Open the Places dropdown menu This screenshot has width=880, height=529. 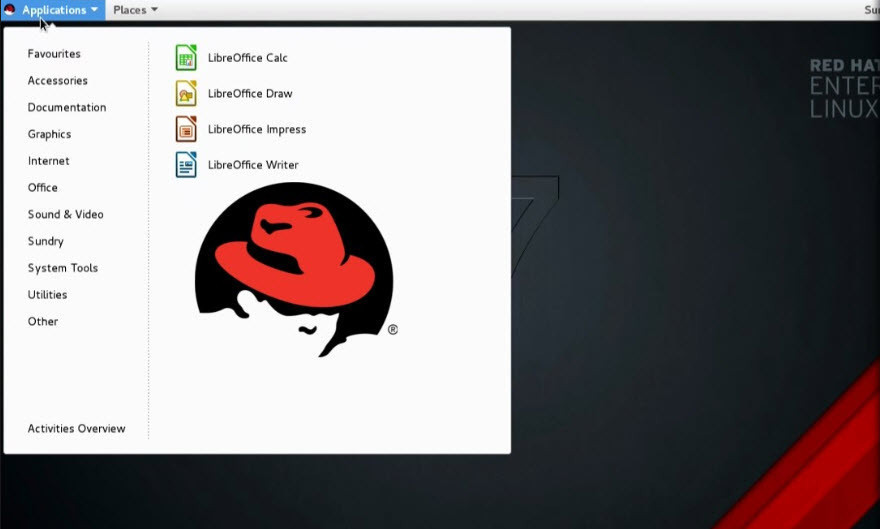pyautogui.click(x=135, y=10)
